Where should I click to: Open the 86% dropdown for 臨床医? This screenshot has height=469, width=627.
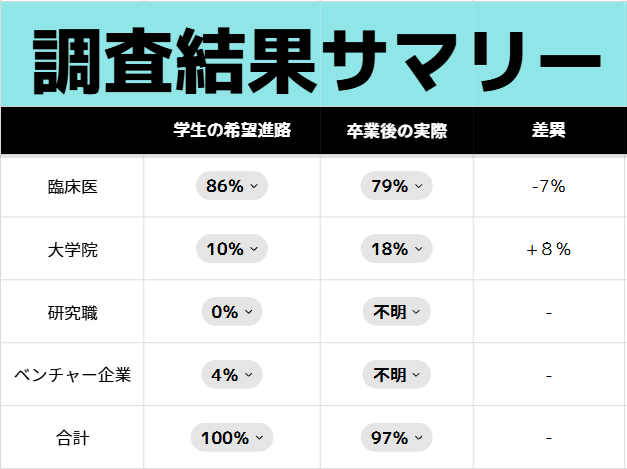231,186
